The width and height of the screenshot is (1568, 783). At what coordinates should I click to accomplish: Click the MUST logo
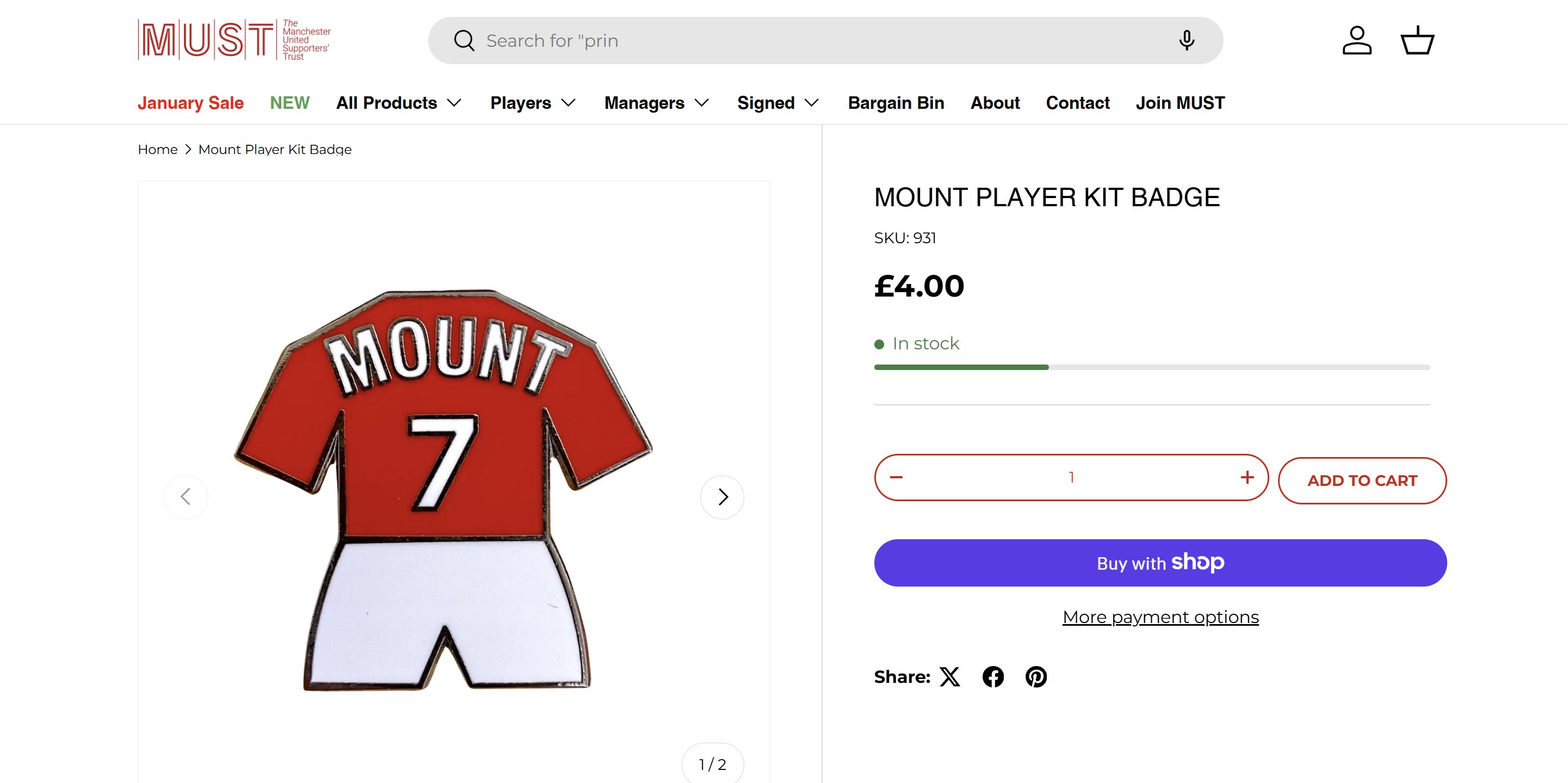click(x=234, y=40)
